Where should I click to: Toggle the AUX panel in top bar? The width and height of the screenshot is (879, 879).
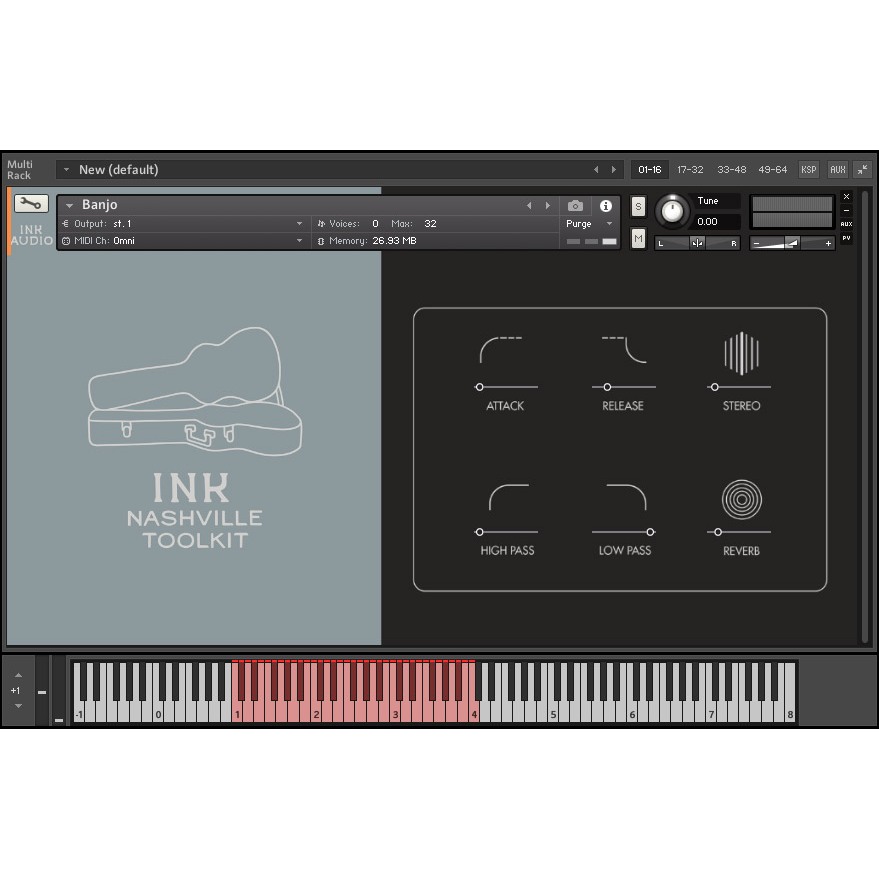tap(838, 169)
